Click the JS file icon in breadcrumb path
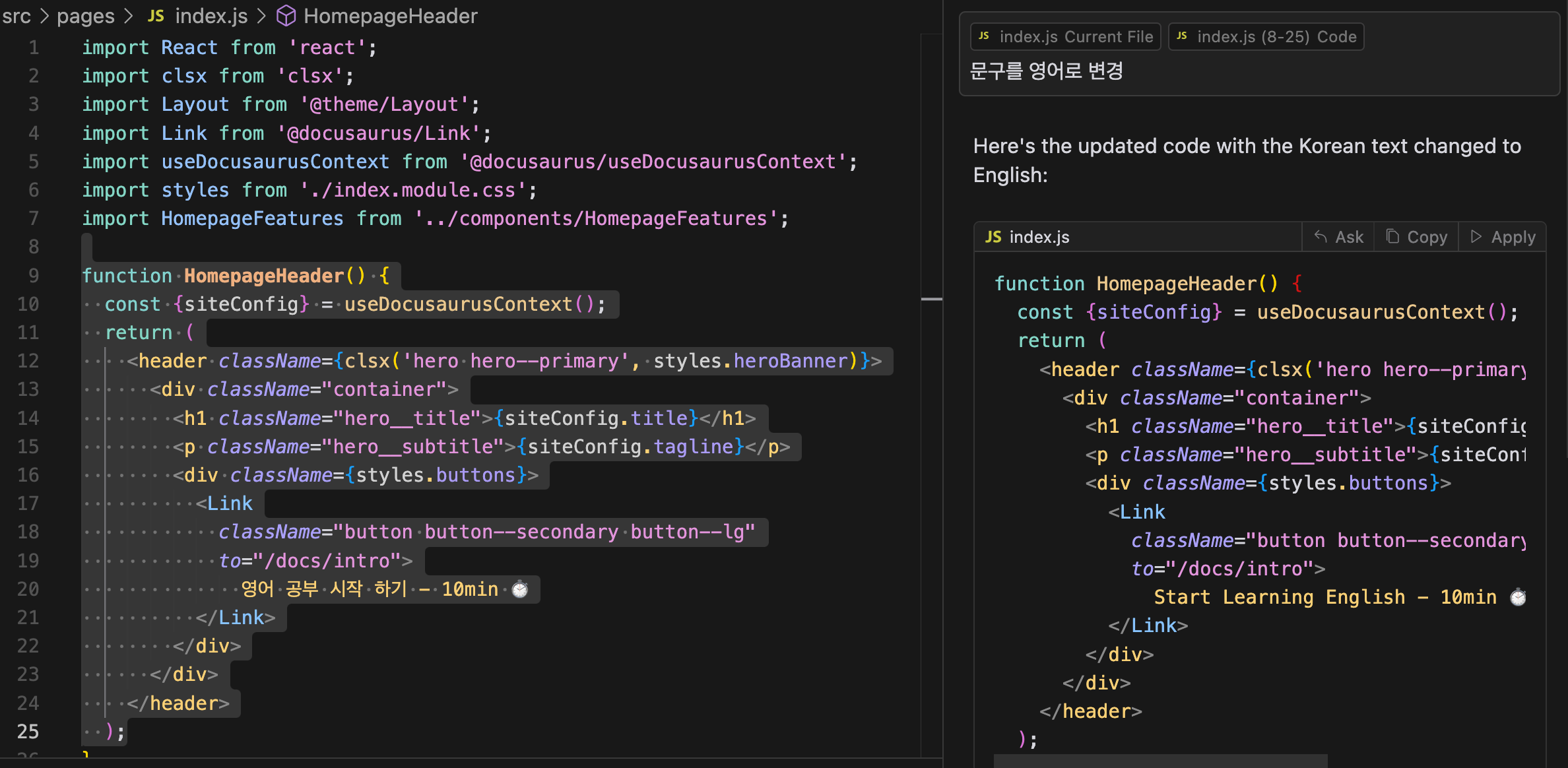Viewport: 1568px width, 768px height. [156, 16]
